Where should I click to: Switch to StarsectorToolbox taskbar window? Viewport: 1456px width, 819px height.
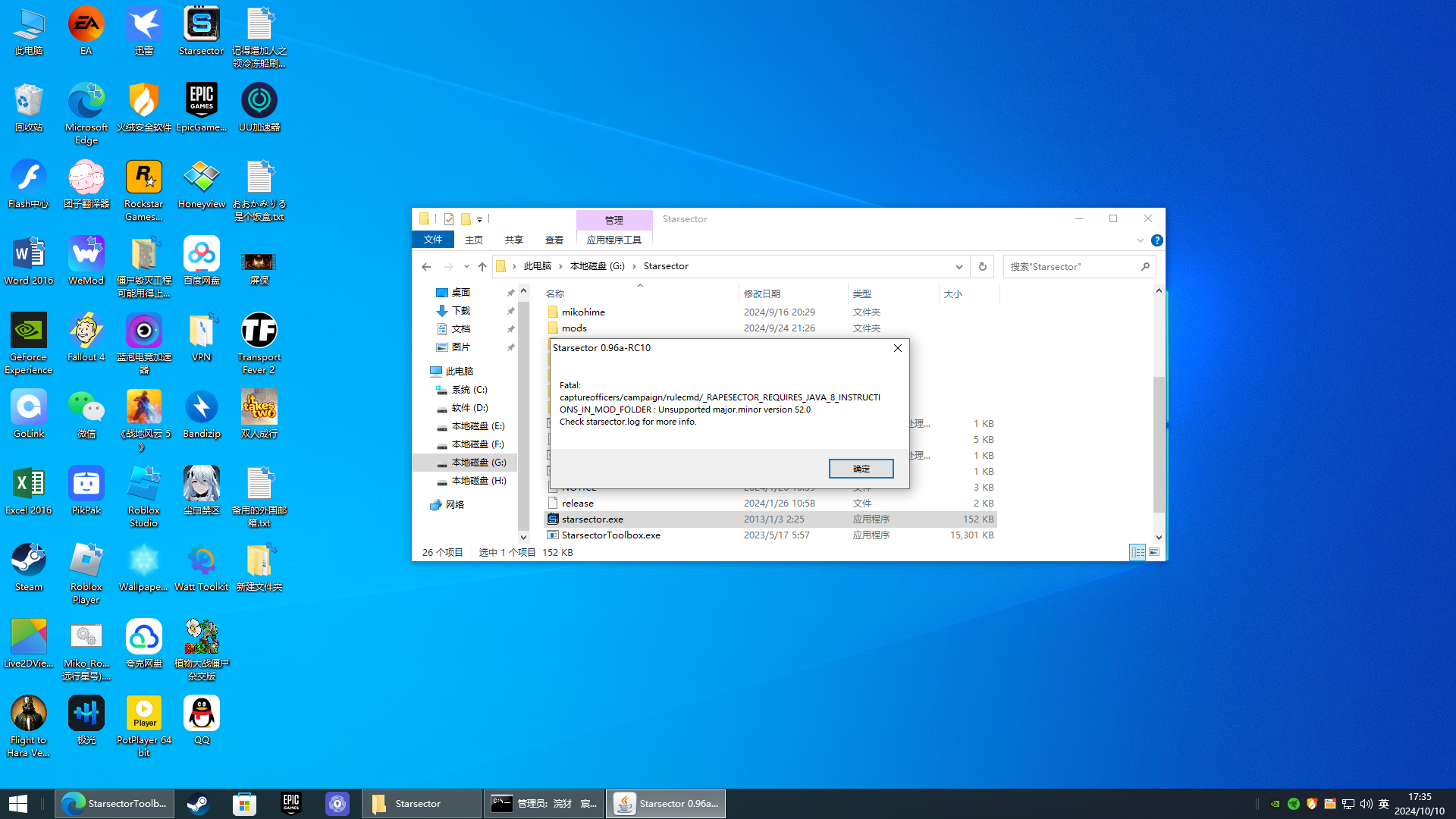(115, 804)
